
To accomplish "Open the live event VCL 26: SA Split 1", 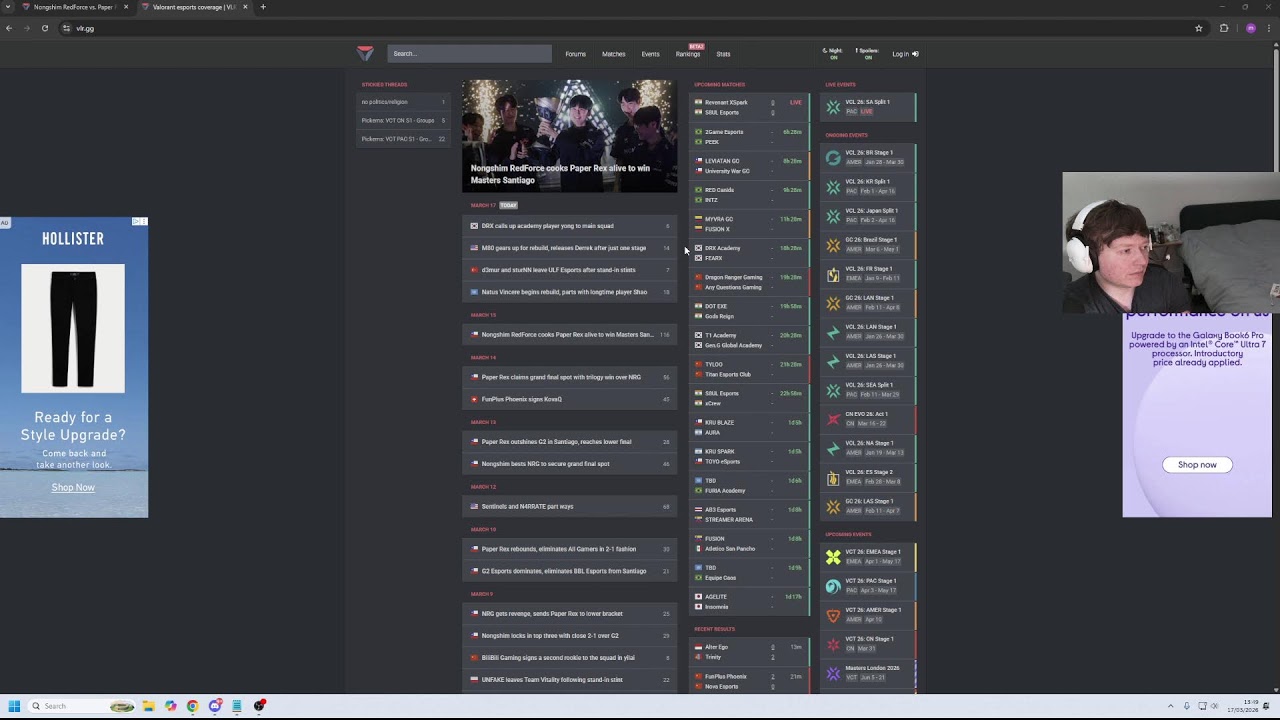I will pos(868,107).
